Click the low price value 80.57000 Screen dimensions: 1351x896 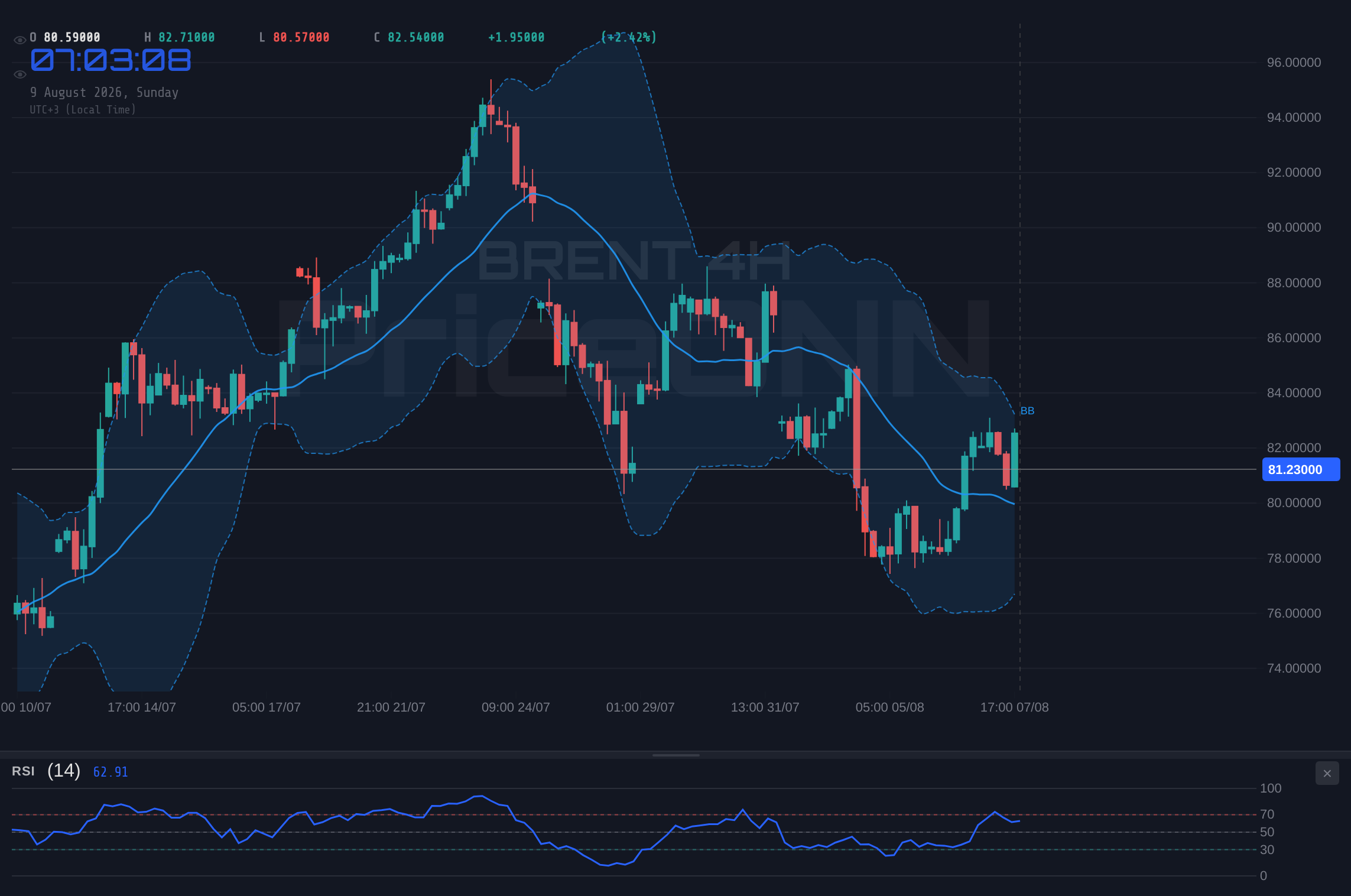(301, 37)
